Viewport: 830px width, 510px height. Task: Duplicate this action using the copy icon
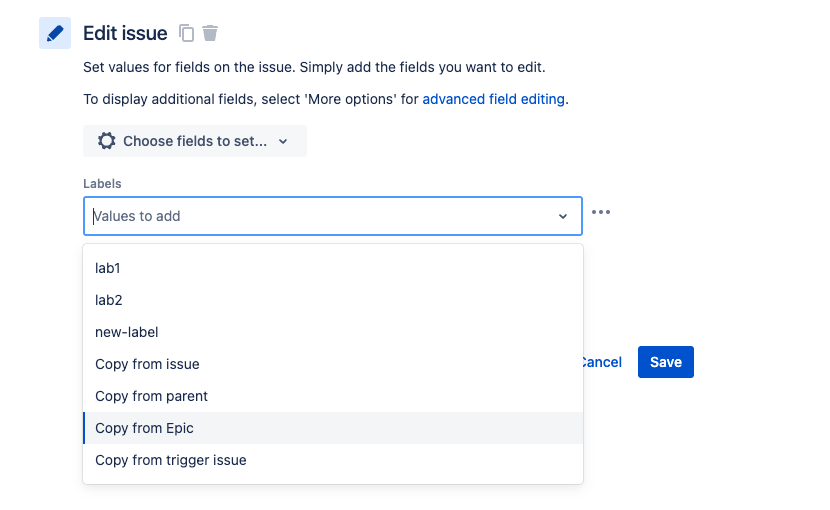click(x=187, y=33)
